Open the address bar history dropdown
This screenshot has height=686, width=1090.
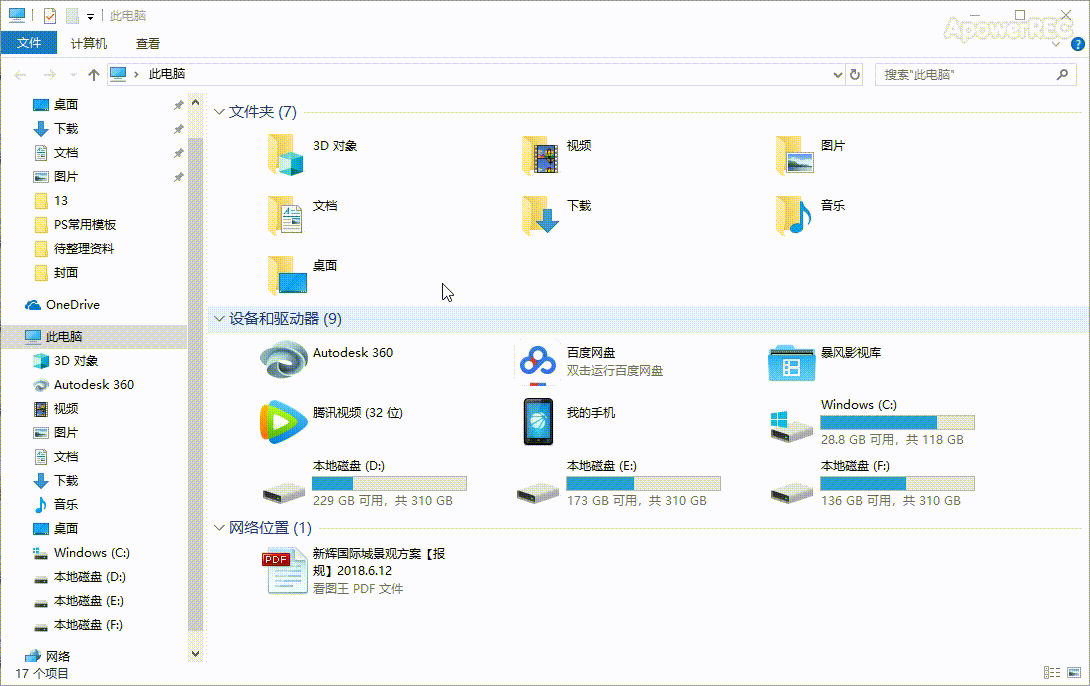[838, 74]
